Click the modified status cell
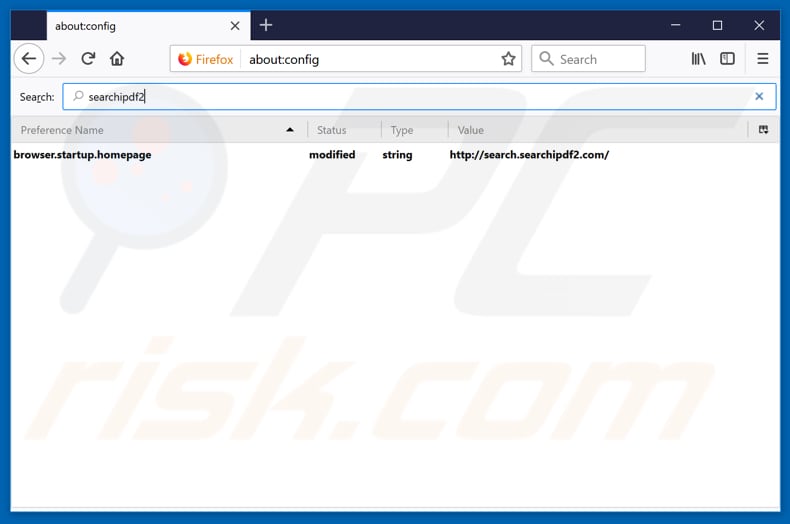 click(332, 155)
